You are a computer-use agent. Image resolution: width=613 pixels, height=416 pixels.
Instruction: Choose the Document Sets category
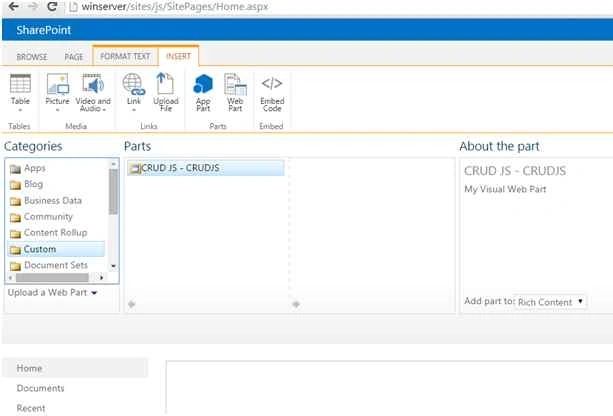56,265
